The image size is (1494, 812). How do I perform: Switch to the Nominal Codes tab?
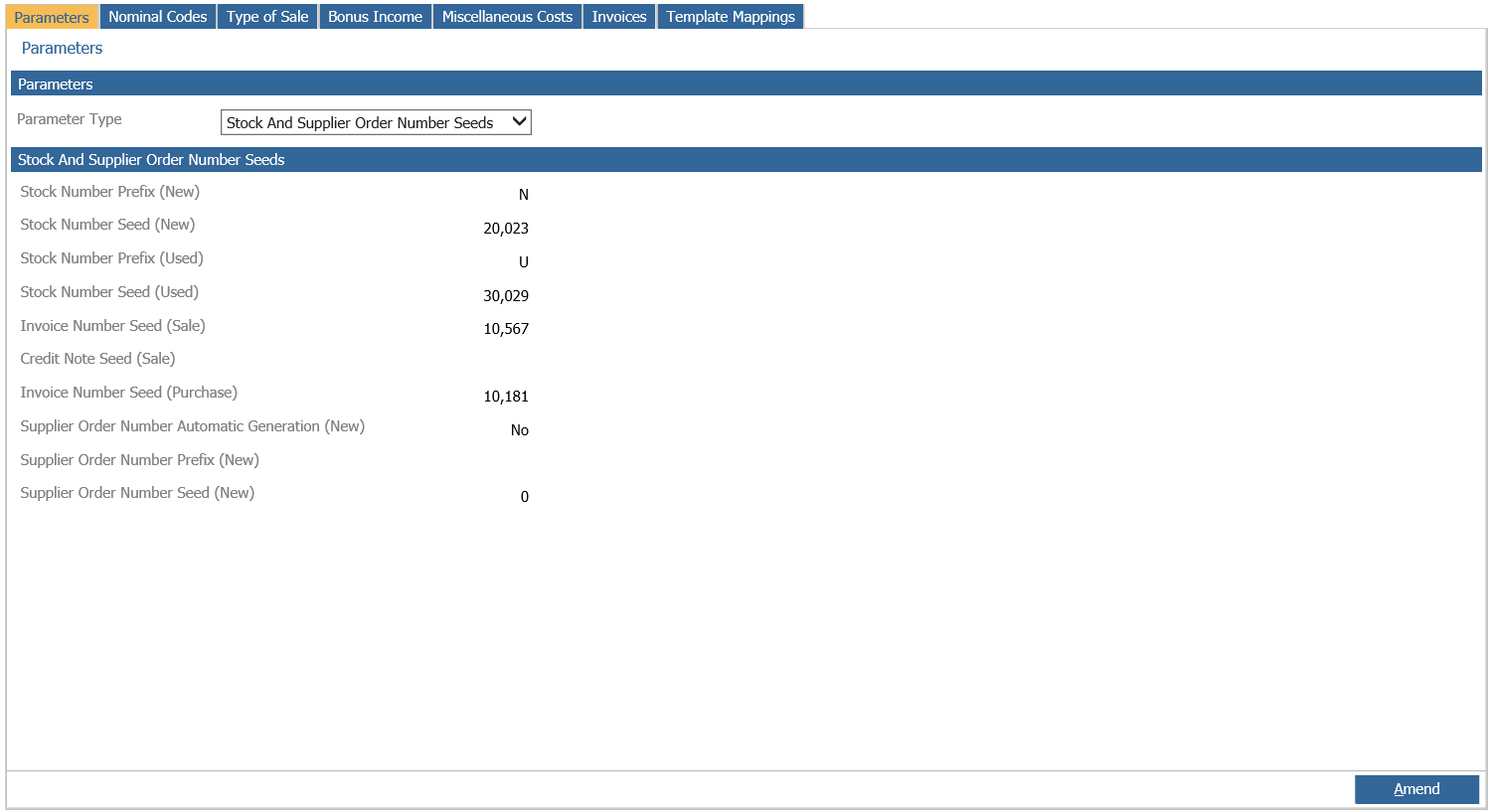157,17
